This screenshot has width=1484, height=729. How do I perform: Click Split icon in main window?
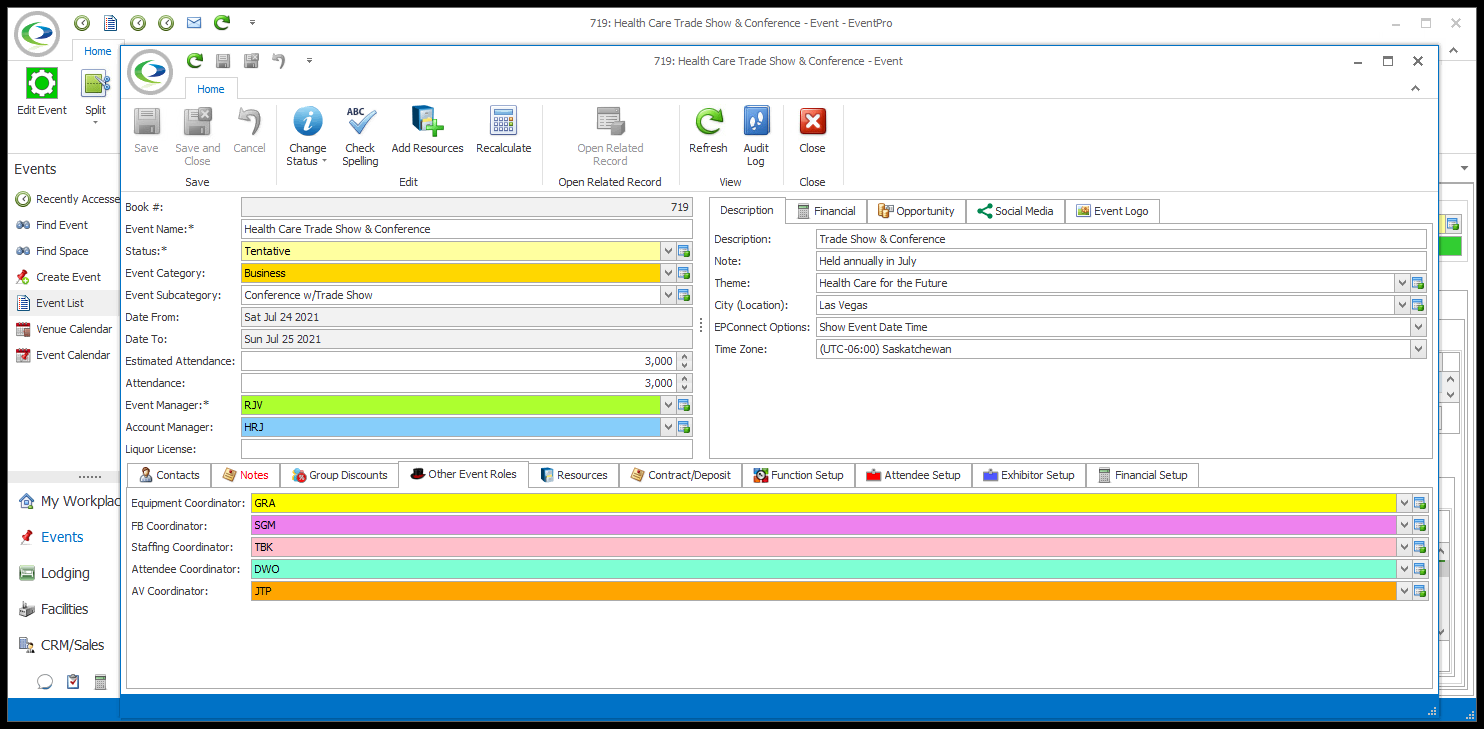tap(95, 84)
